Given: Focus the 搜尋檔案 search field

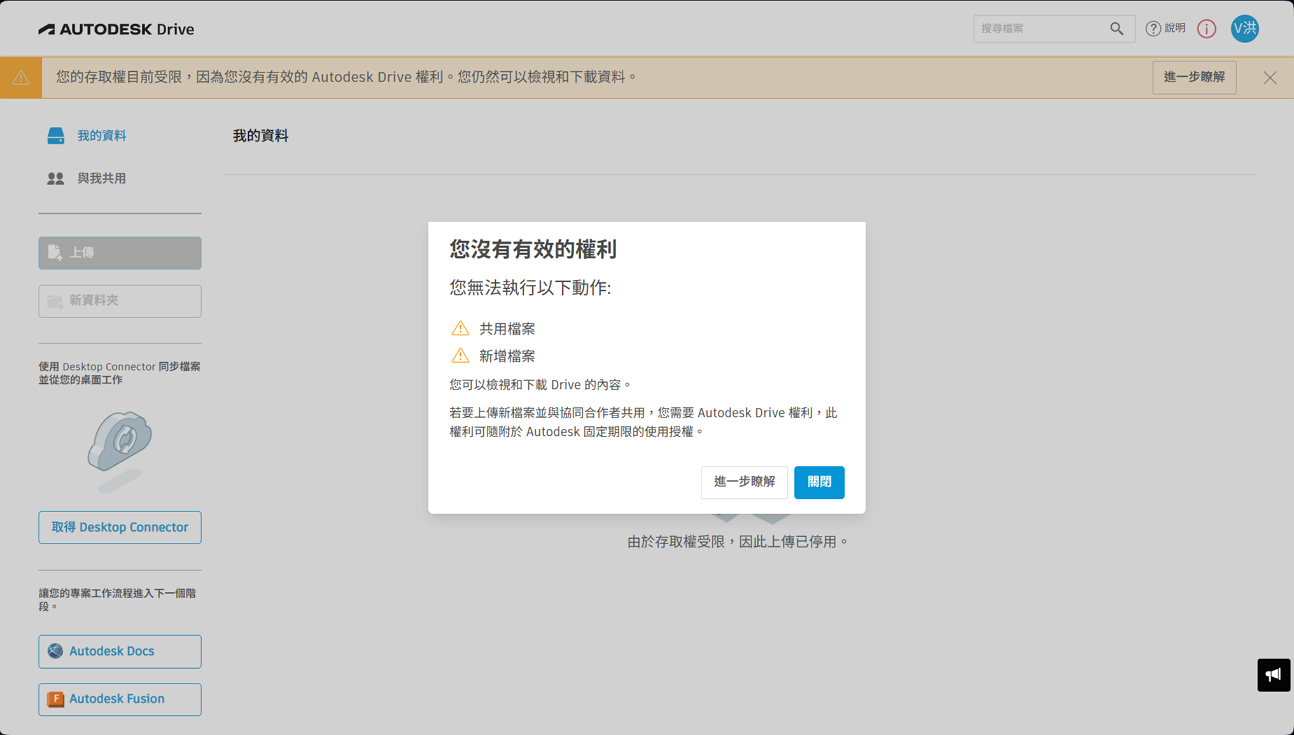Looking at the screenshot, I should pos(1040,29).
